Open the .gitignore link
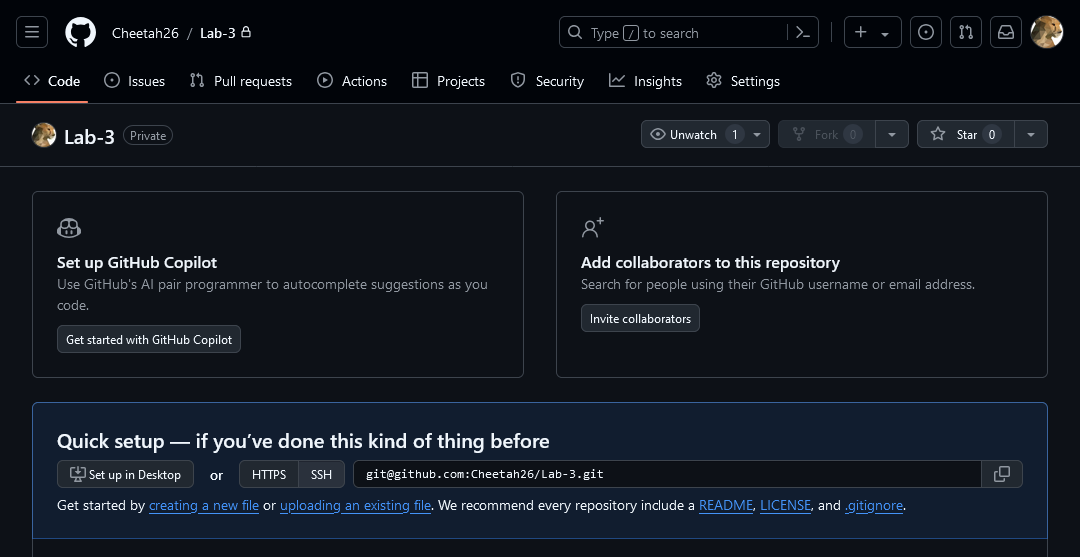 click(873, 505)
